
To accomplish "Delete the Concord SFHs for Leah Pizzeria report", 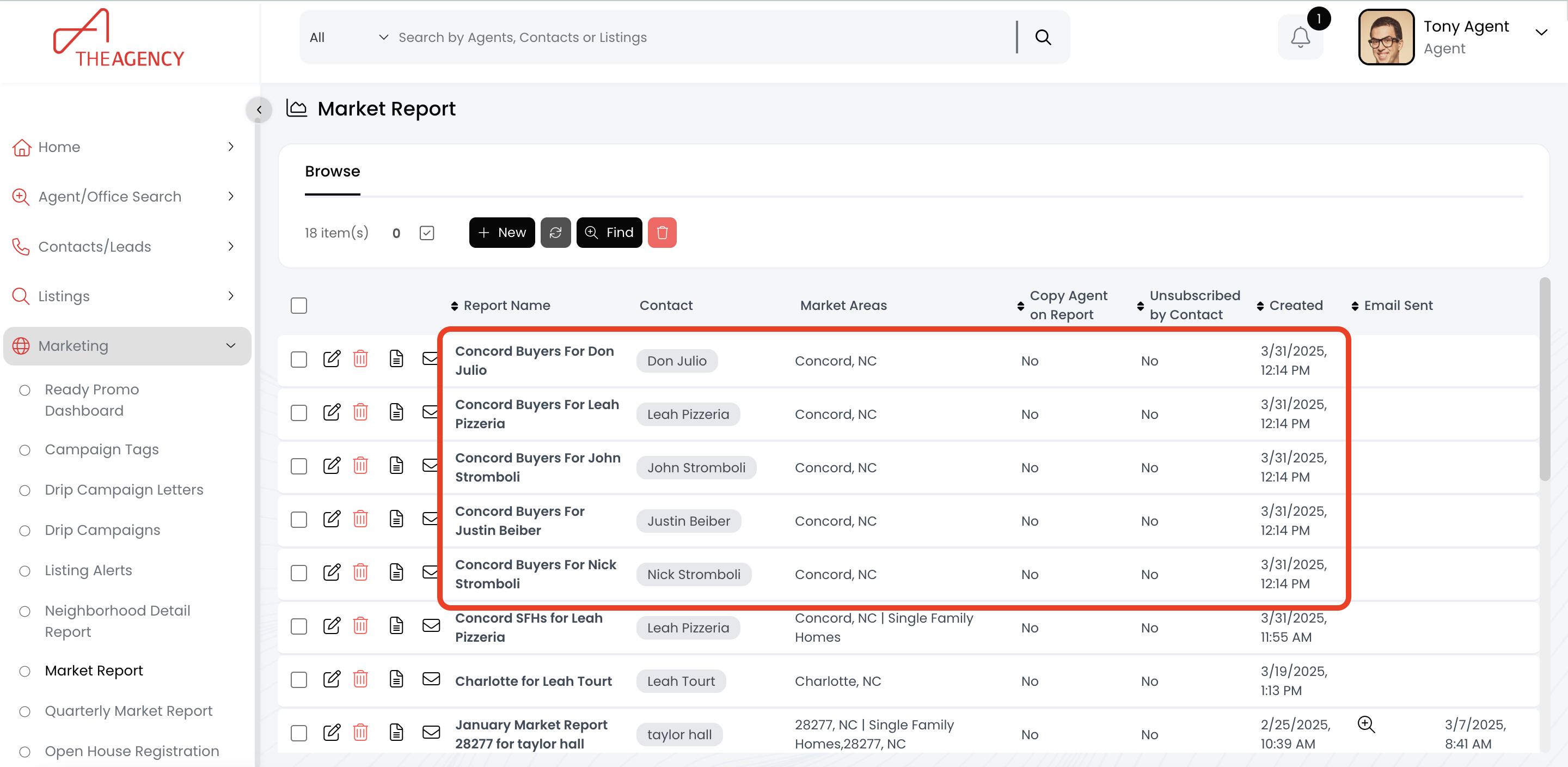I will [360, 626].
